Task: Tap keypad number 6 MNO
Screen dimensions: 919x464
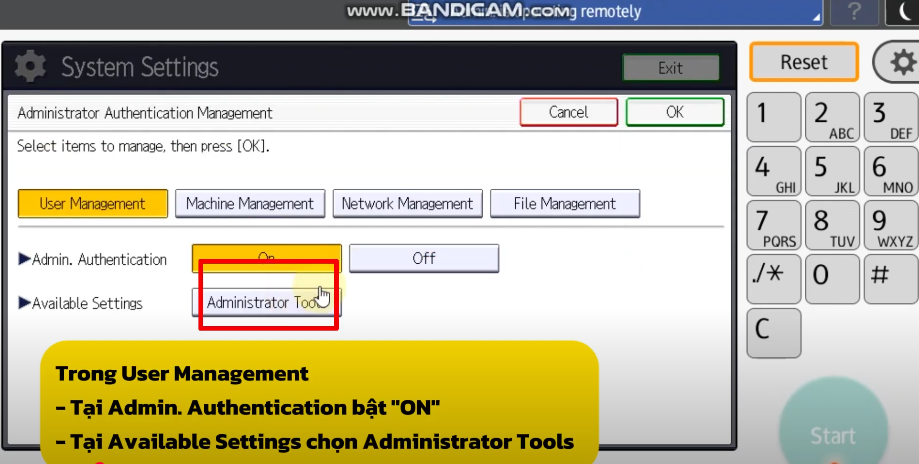Action: tap(891, 171)
